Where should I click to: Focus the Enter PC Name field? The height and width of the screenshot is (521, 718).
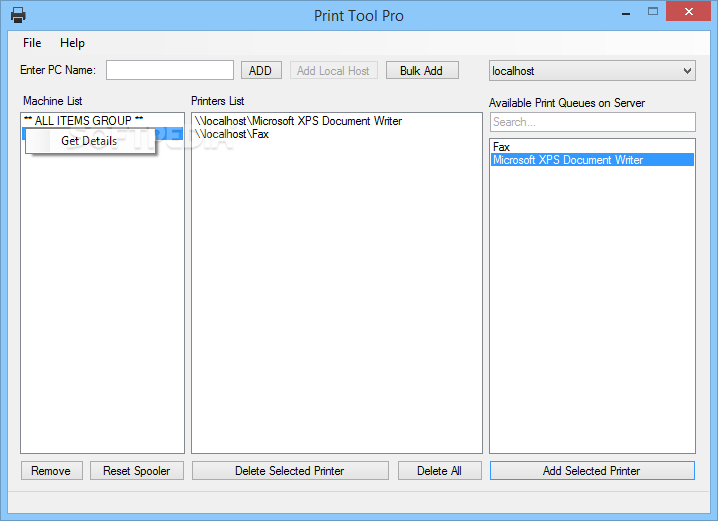(170, 70)
